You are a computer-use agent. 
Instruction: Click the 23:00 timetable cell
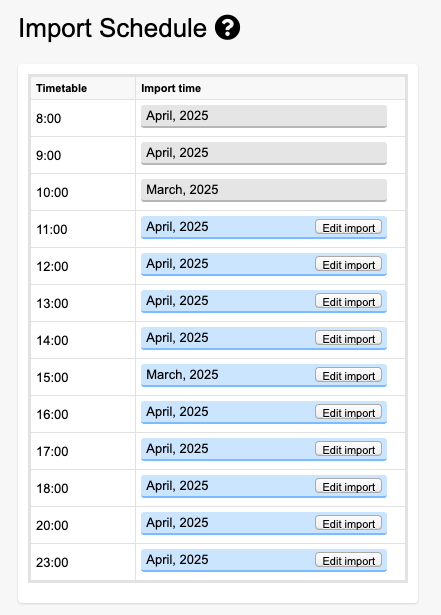coord(83,562)
